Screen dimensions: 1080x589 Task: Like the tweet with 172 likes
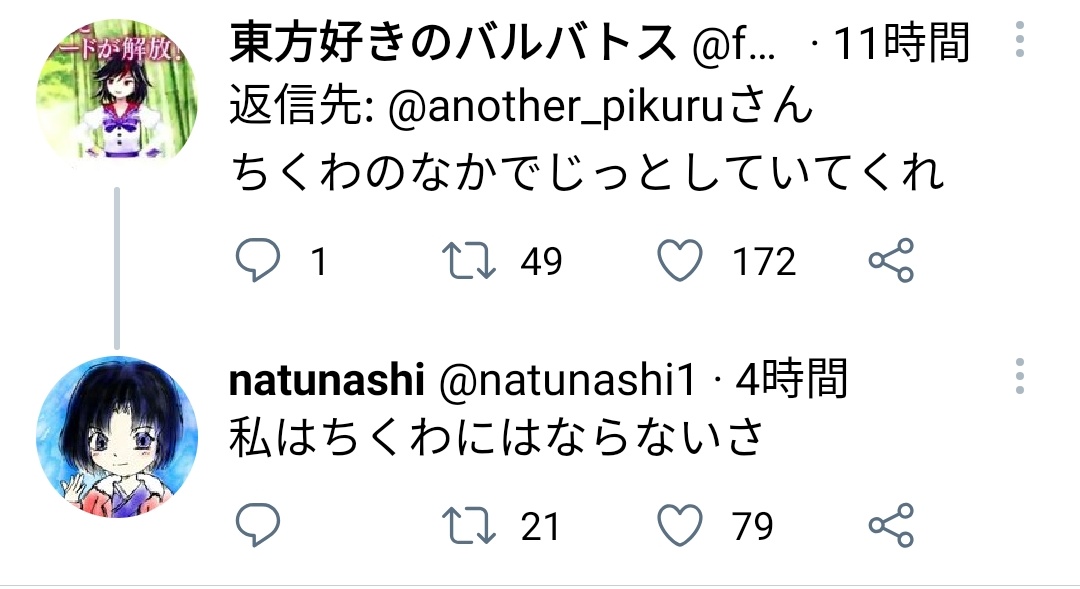click(x=679, y=262)
